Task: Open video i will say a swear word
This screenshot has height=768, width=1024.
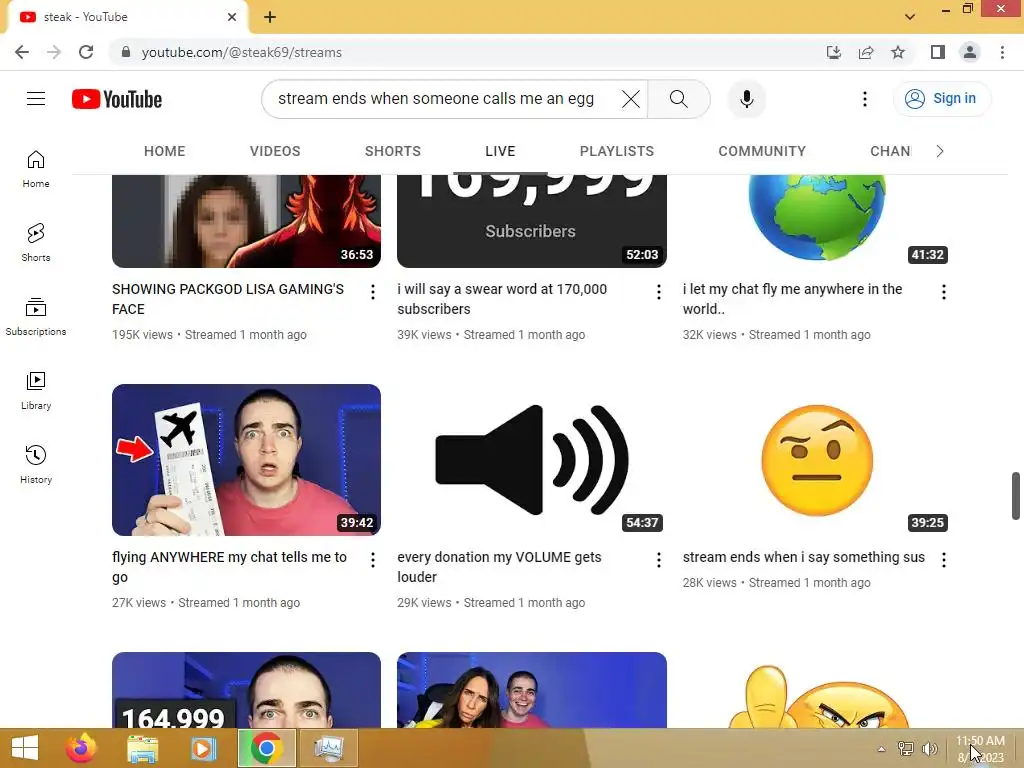Action: tap(502, 299)
